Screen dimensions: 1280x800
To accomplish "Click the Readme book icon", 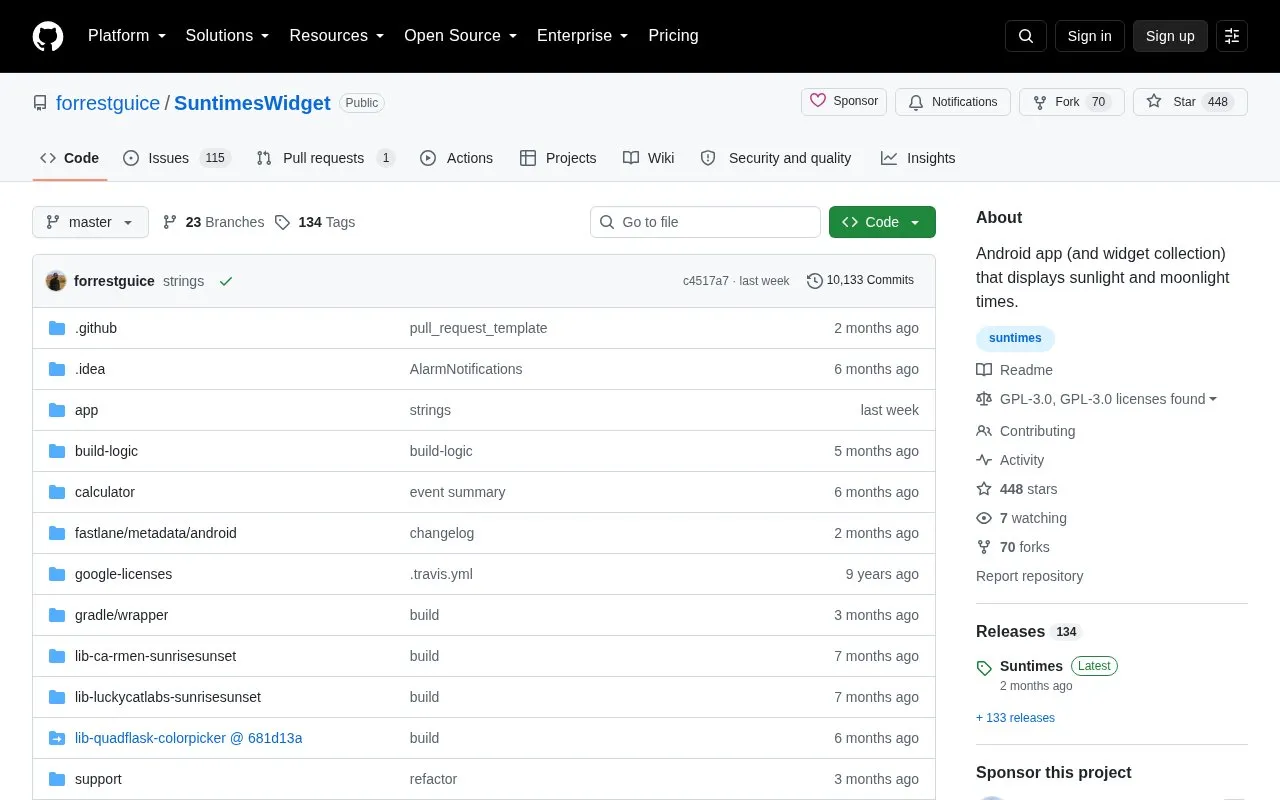I will click(x=984, y=370).
